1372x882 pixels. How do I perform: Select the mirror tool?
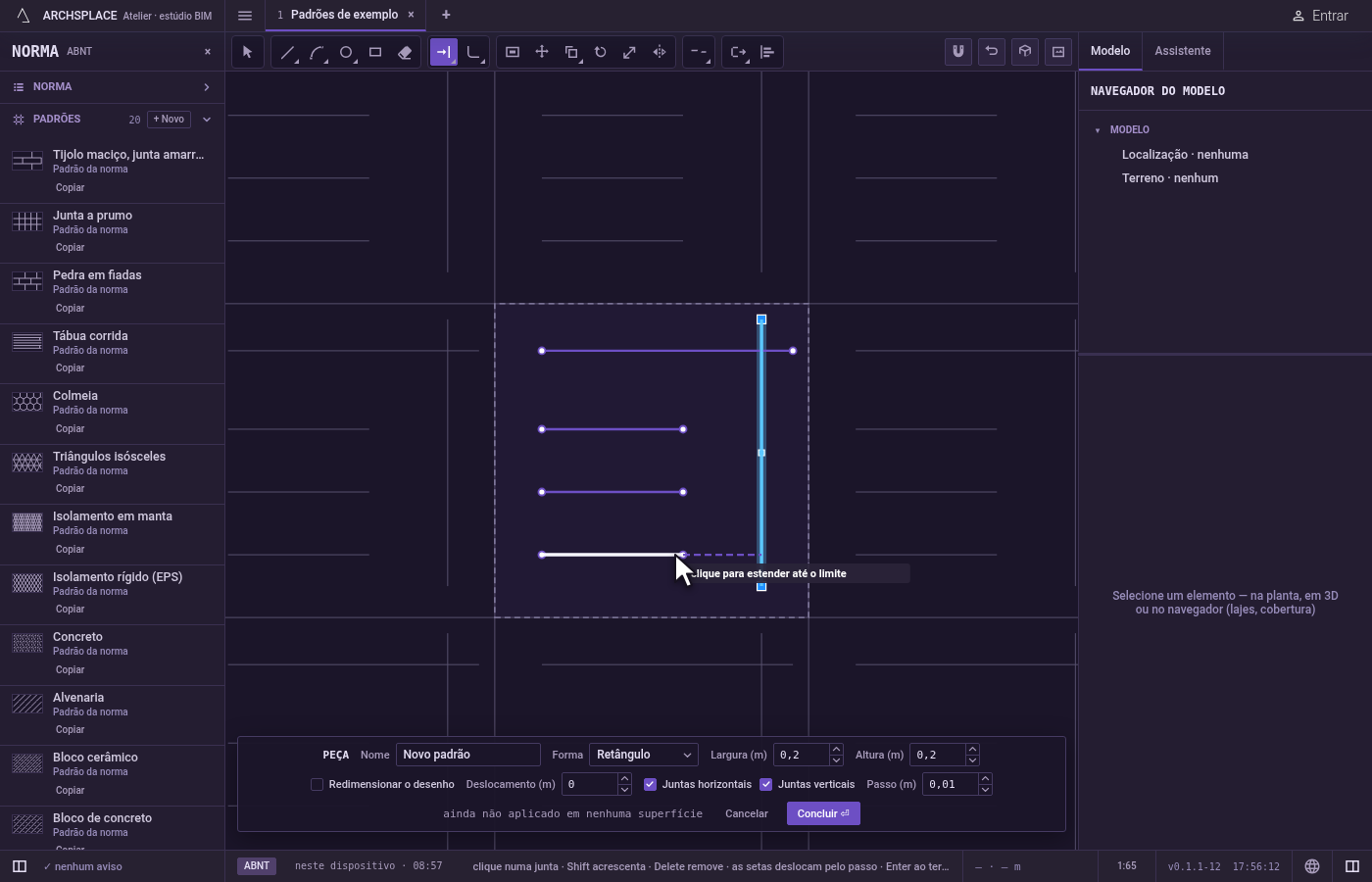coord(660,52)
